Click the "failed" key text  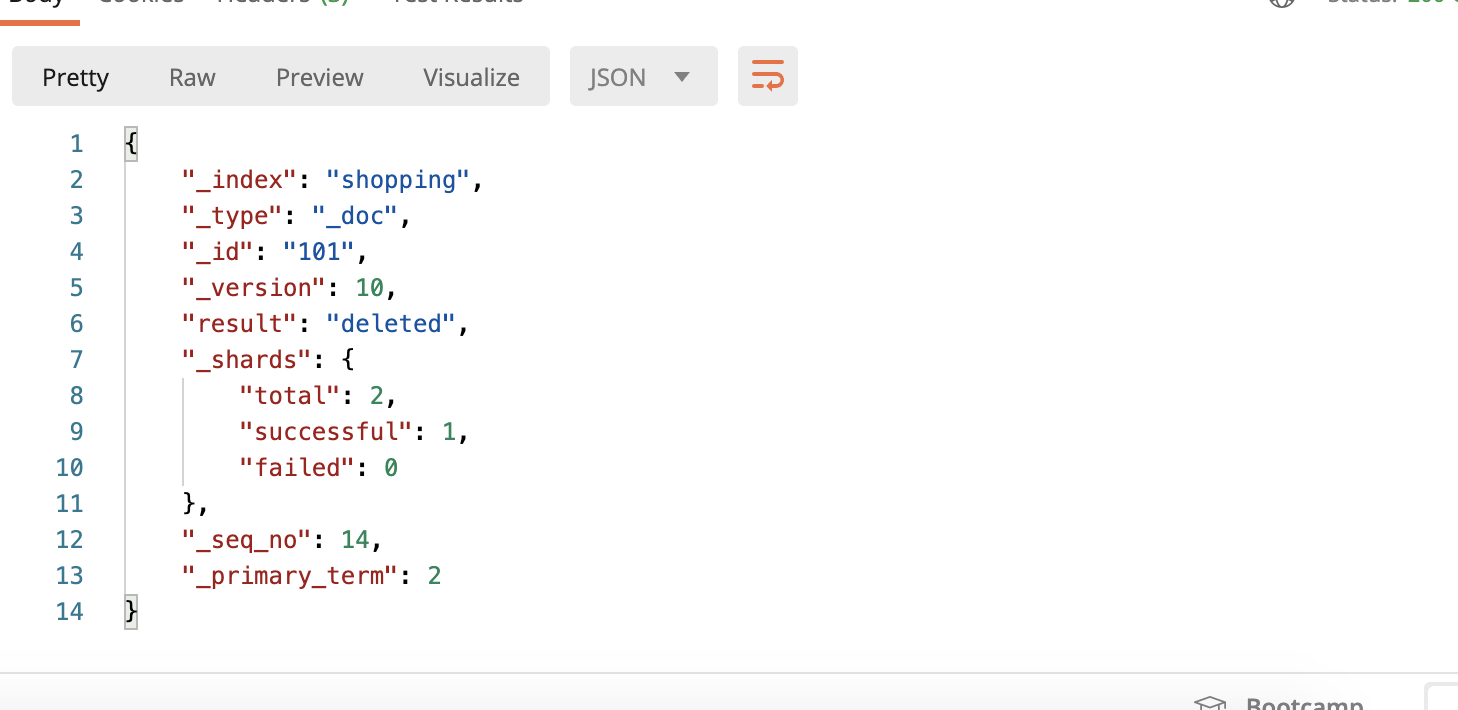tap(297, 468)
